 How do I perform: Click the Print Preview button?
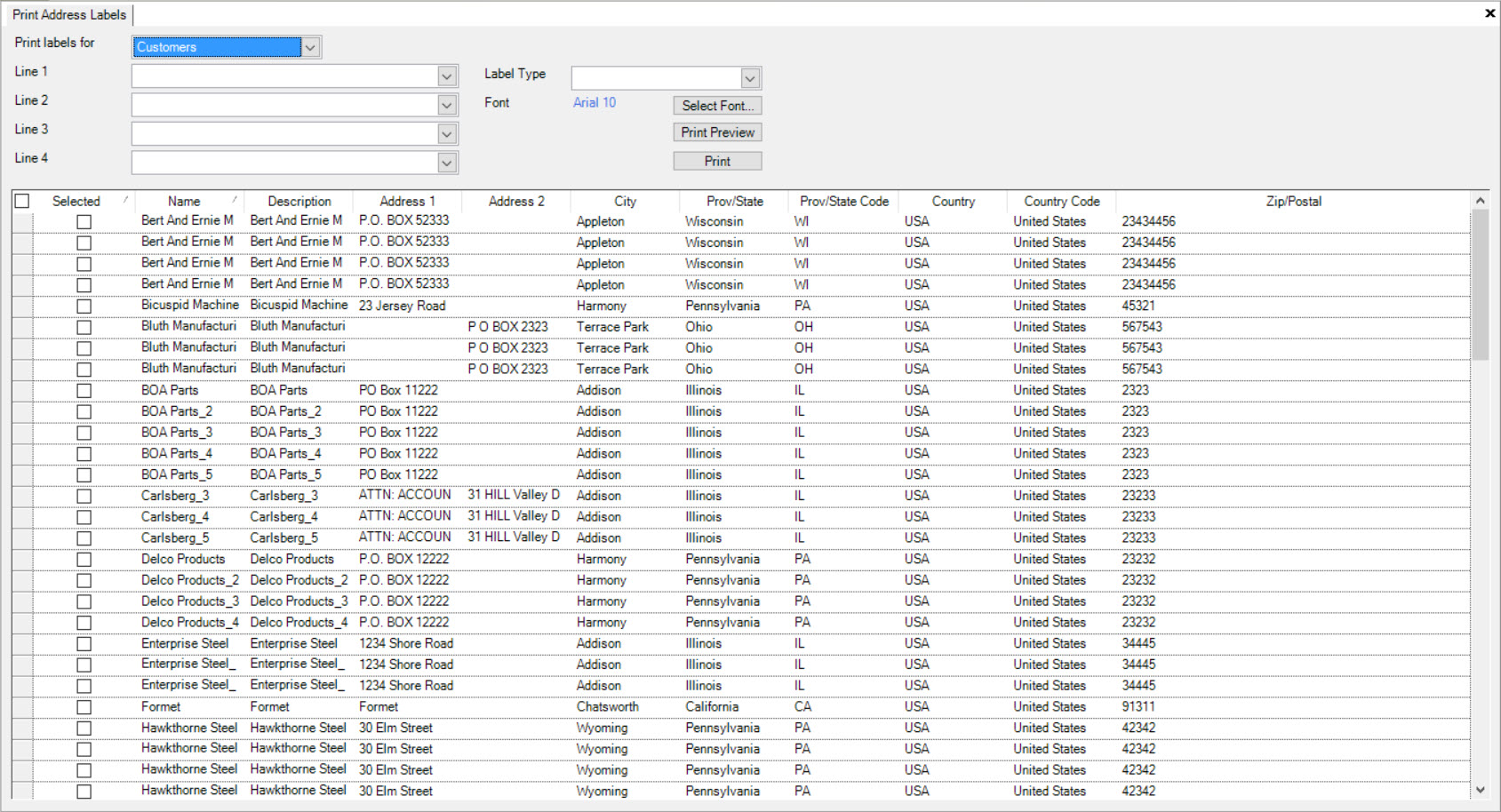click(717, 132)
